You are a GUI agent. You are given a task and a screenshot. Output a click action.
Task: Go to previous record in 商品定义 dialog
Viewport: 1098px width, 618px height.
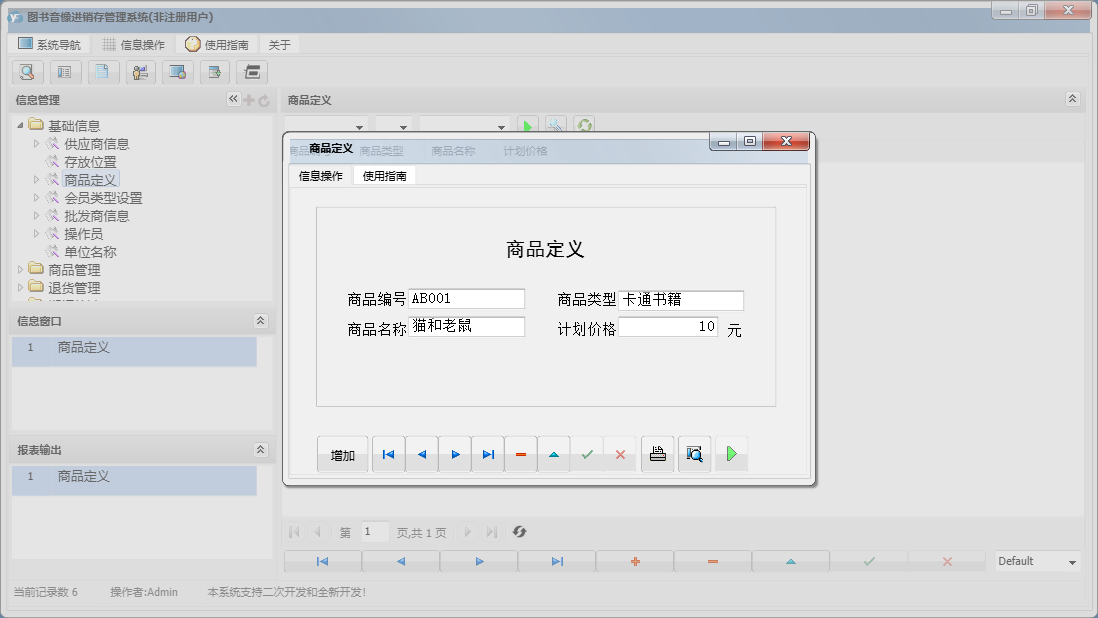[421, 454]
